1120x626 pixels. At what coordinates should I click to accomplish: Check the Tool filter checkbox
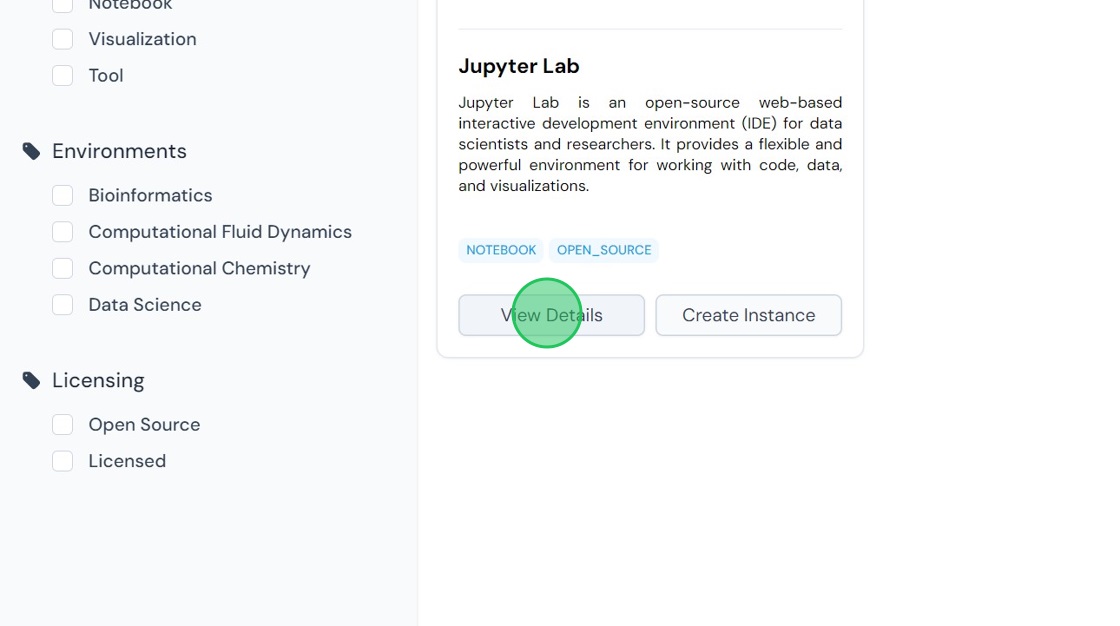coord(62,76)
